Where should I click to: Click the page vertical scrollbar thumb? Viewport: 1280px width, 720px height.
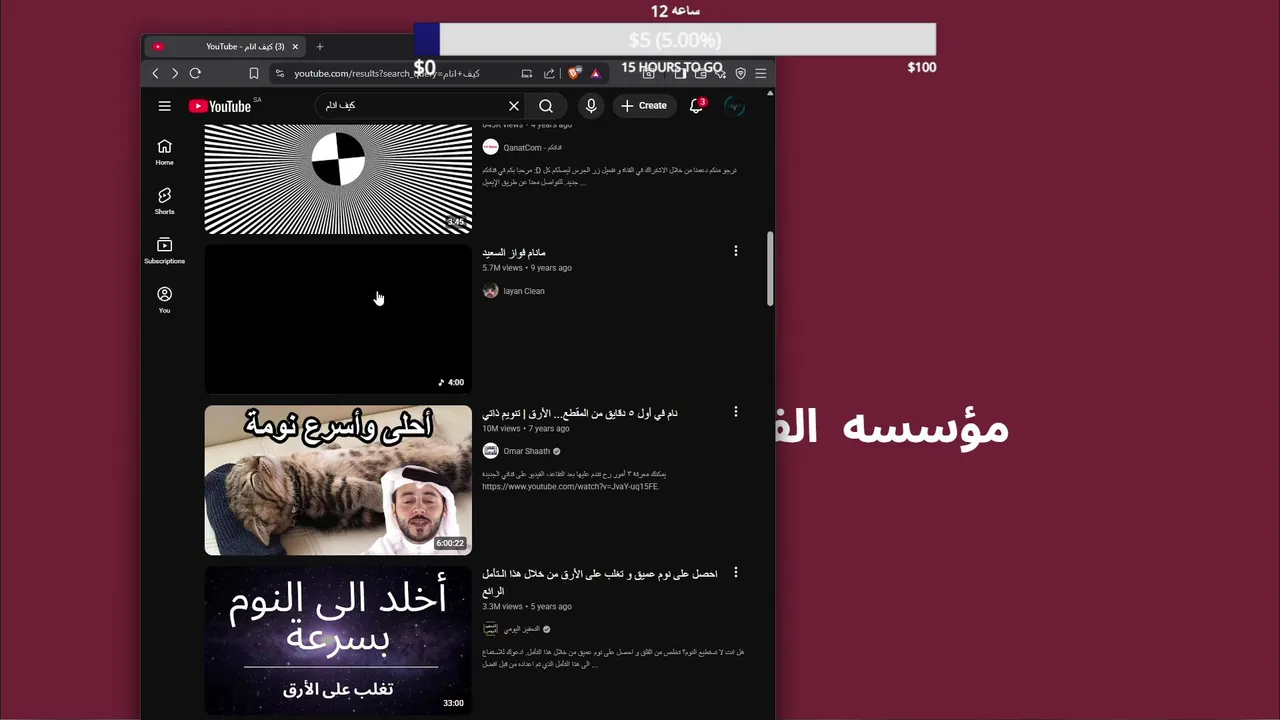770,269
